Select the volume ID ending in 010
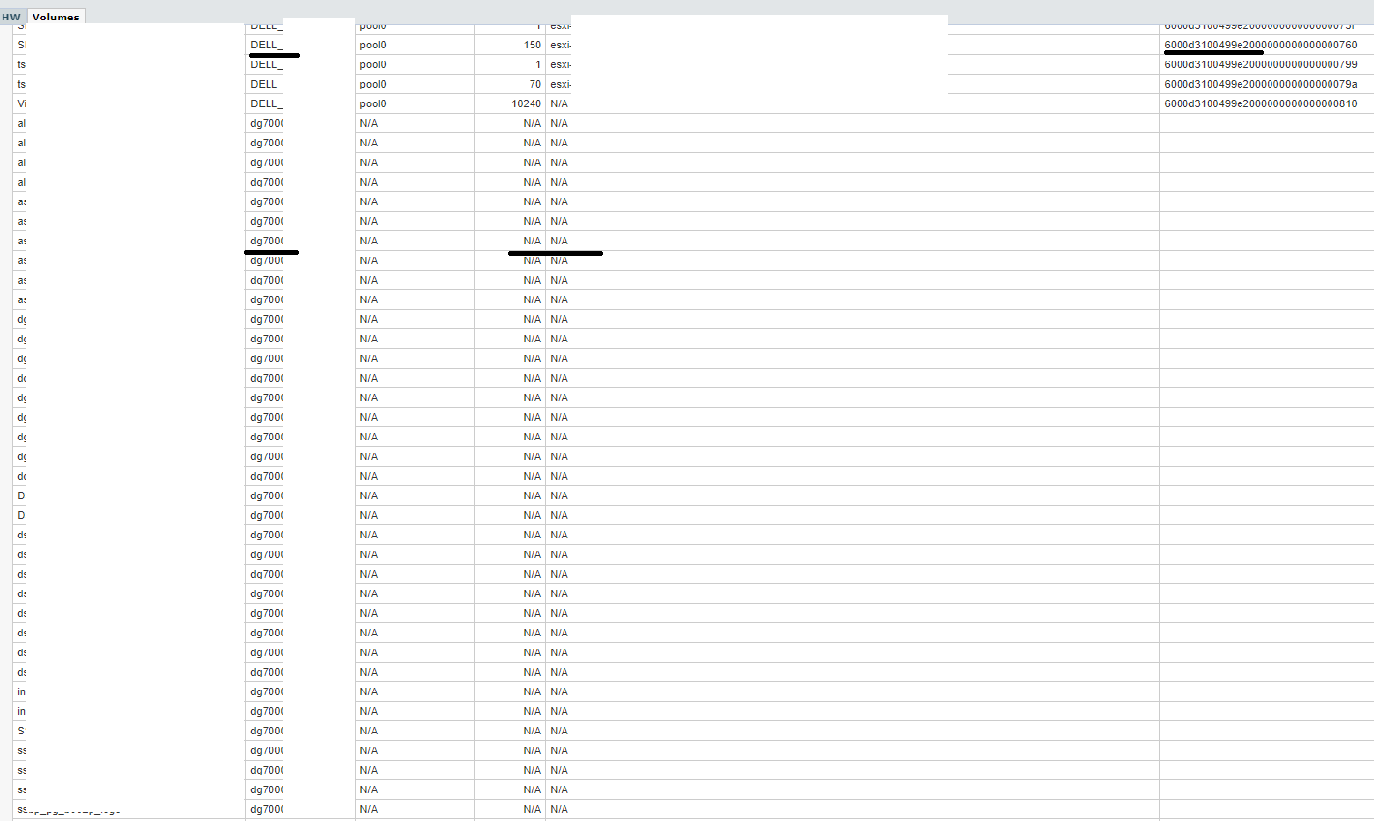The width and height of the screenshot is (1374, 821). pyautogui.click(x=1260, y=104)
